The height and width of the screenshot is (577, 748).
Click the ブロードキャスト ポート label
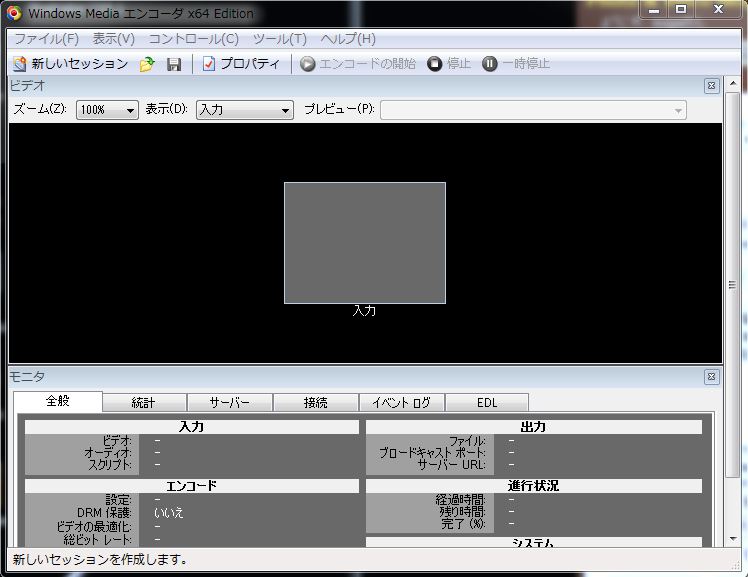[432, 453]
